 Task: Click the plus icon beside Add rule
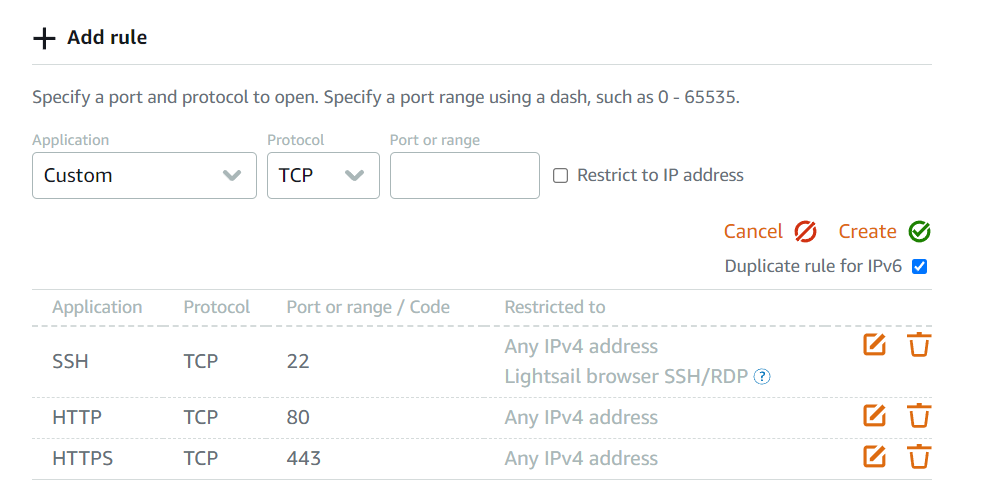[44, 39]
